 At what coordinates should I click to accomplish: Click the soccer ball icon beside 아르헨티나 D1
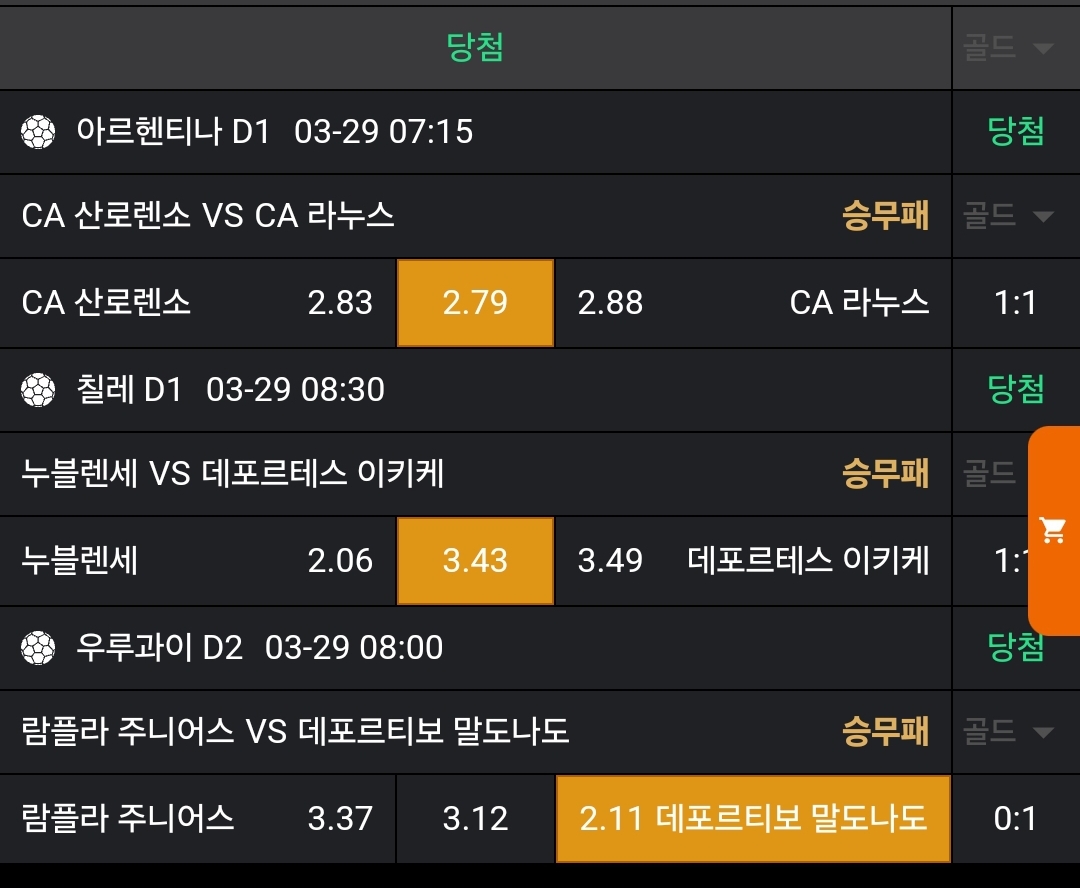point(38,132)
